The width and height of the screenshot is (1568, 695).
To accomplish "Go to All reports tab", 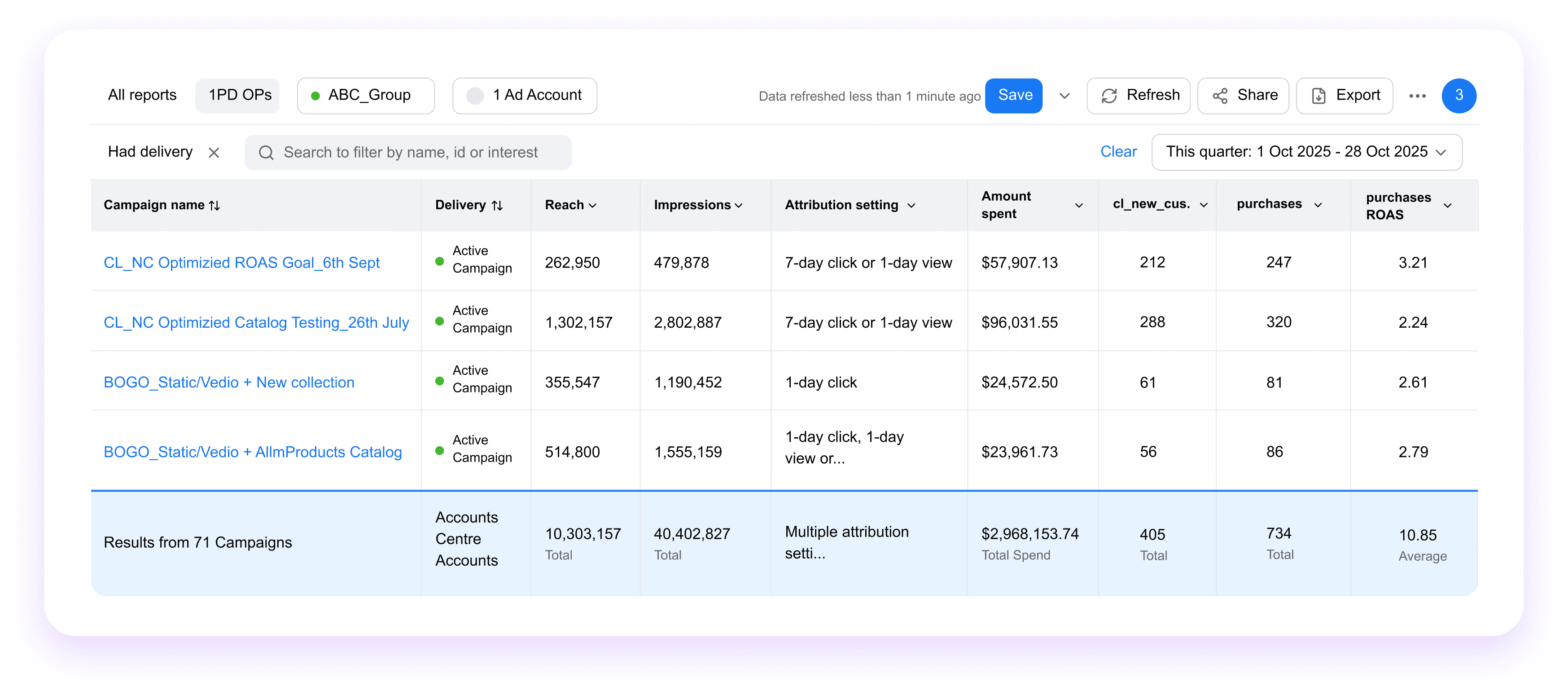I will click(x=142, y=95).
